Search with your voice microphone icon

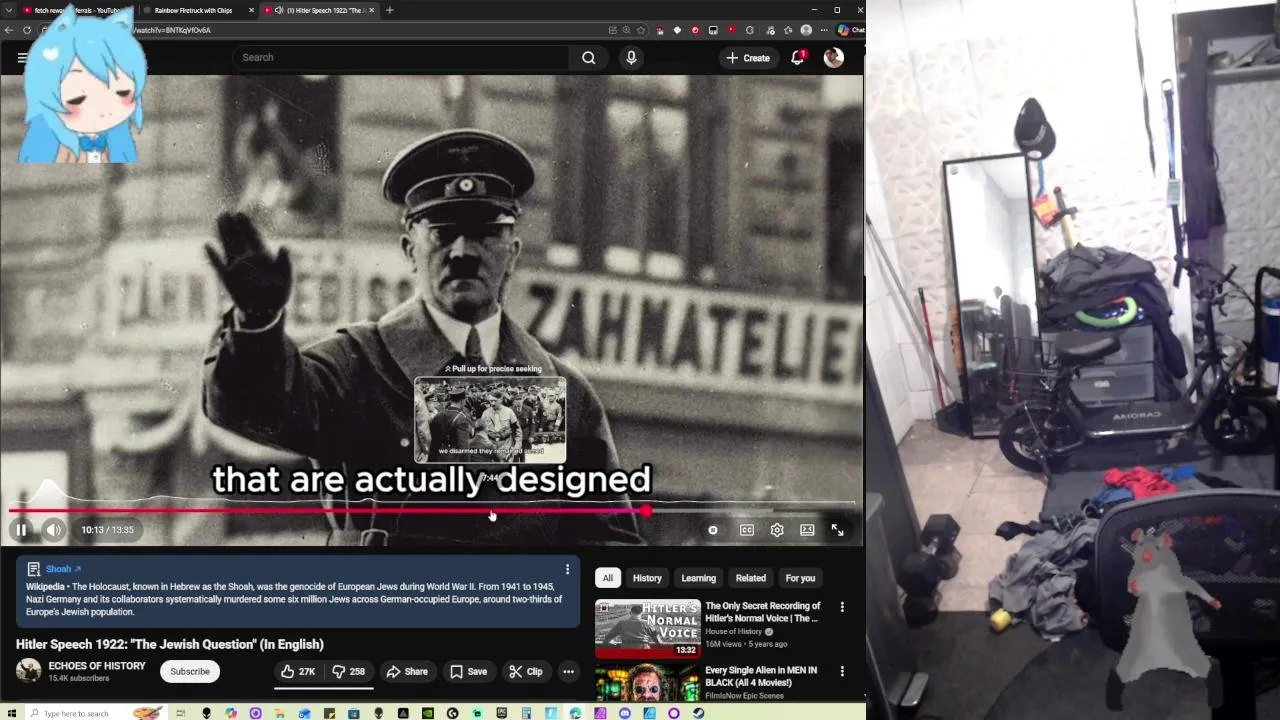click(x=631, y=57)
